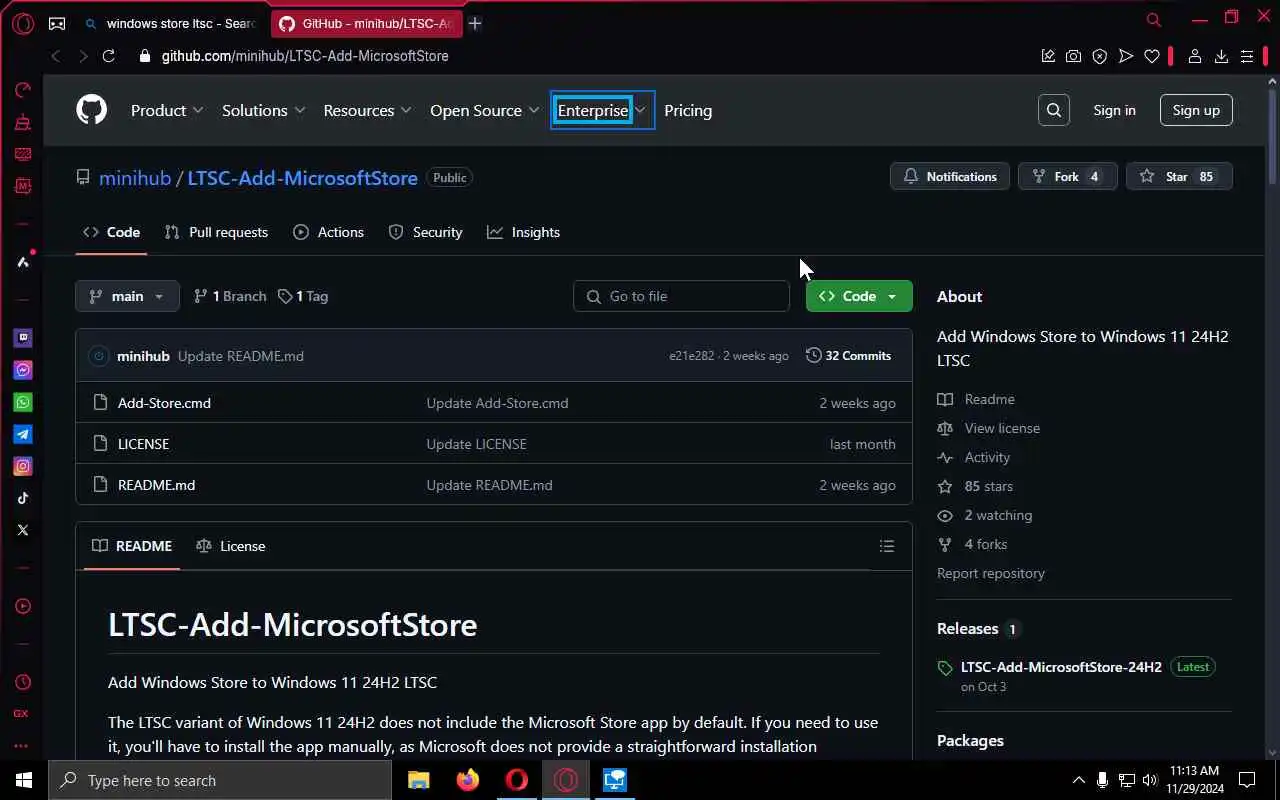Open Easy Setup sliders icon
The image size is (1280, 800).
[1247, 56]
